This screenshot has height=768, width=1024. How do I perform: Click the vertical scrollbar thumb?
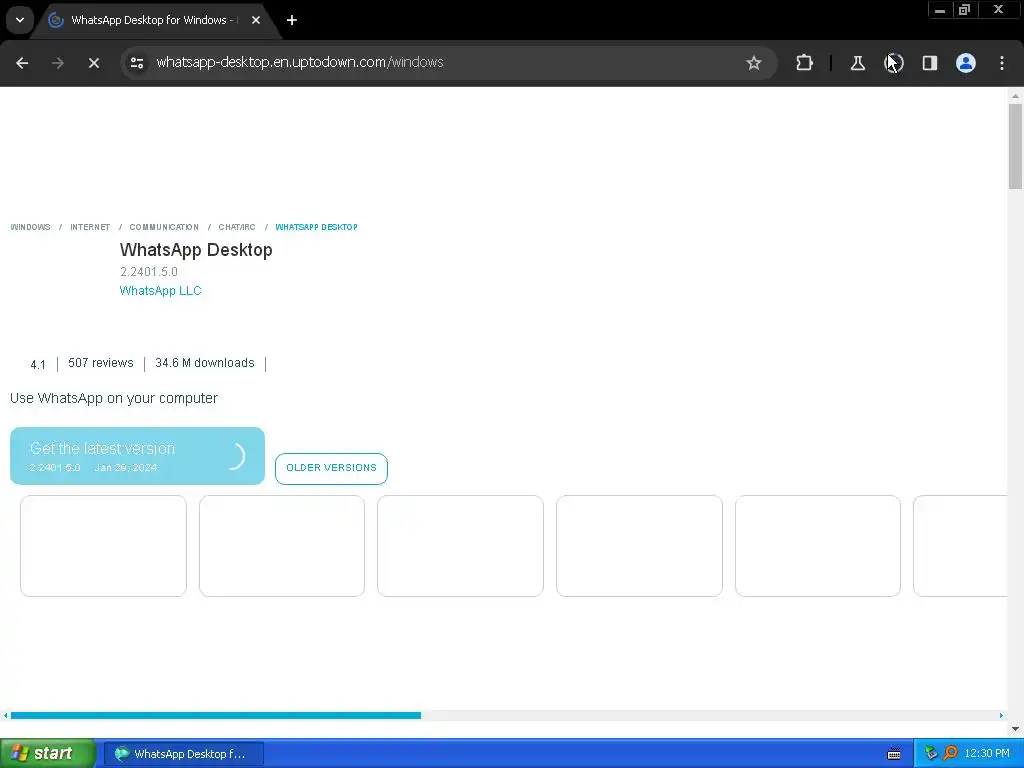1015,146
